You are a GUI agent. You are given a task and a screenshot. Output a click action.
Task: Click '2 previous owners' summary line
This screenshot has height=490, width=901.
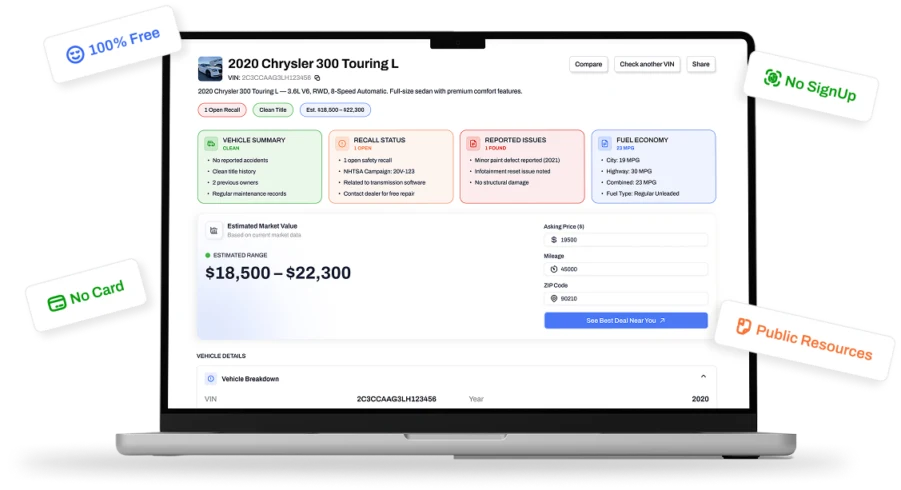click(235, 182)
